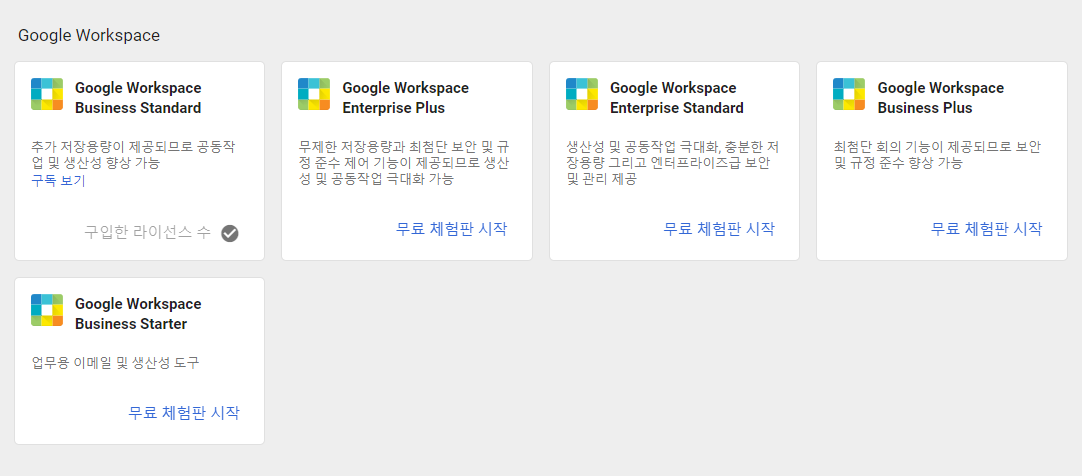Viewport: 1082px width, 476px height.
Task: Click description starting with 추가 저장용량이 제공되므로
Action: tap(134, 156)
